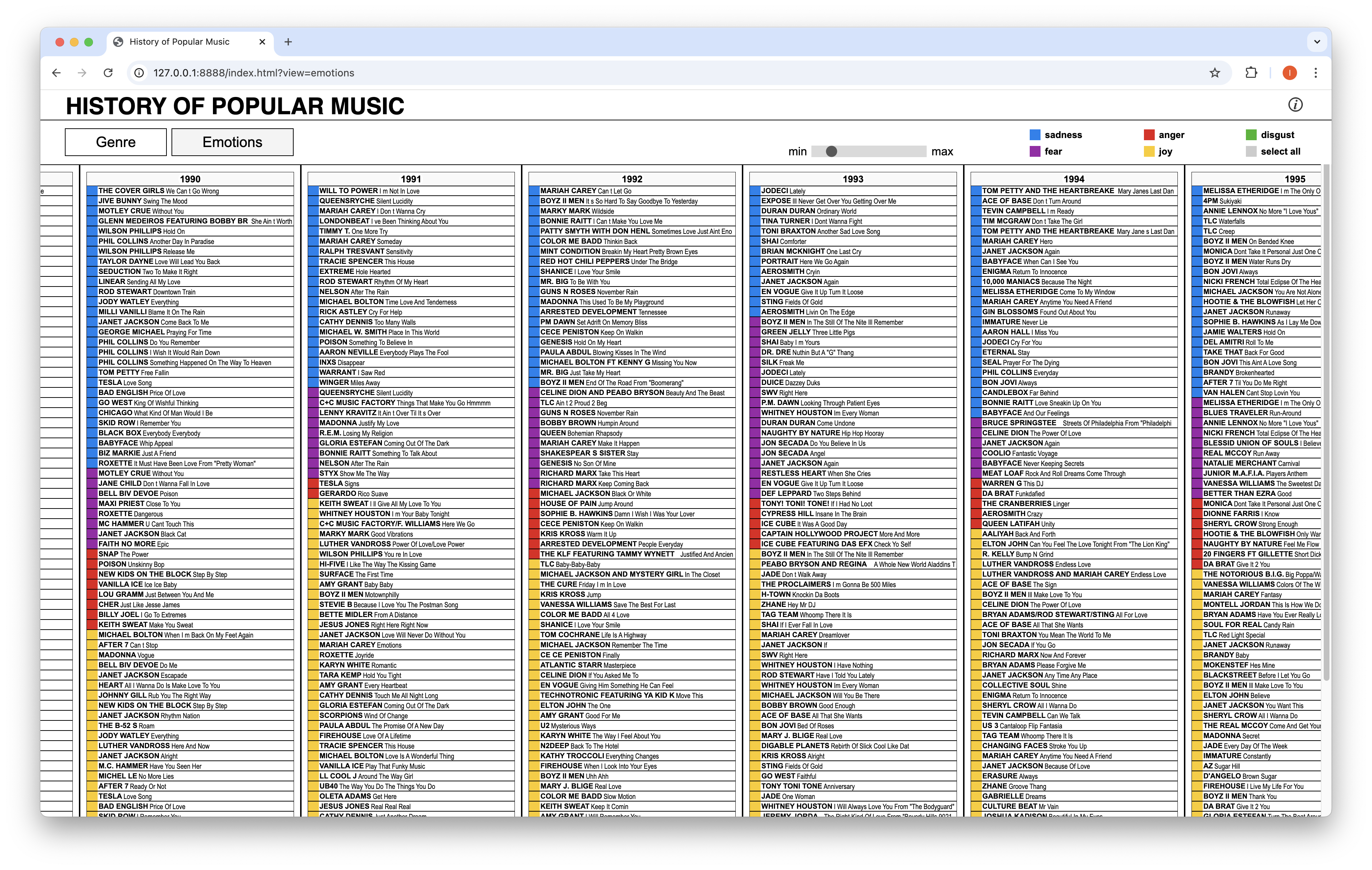The image size is (1372, 870).
Task: Click the 1992 column header
Action: click(x=632, y=179)
